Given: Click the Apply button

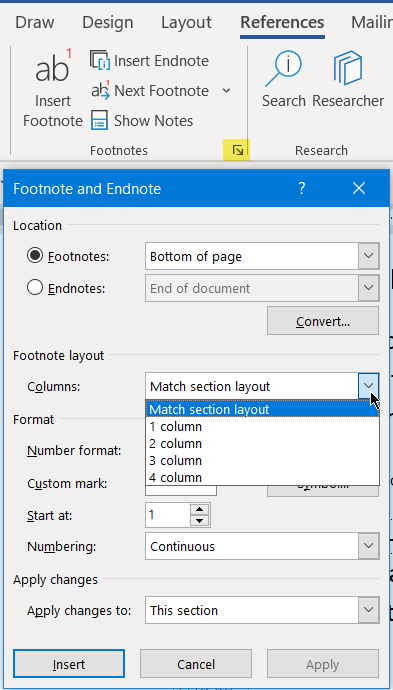Looking at the screenshot, I should [x=323, y=664].
